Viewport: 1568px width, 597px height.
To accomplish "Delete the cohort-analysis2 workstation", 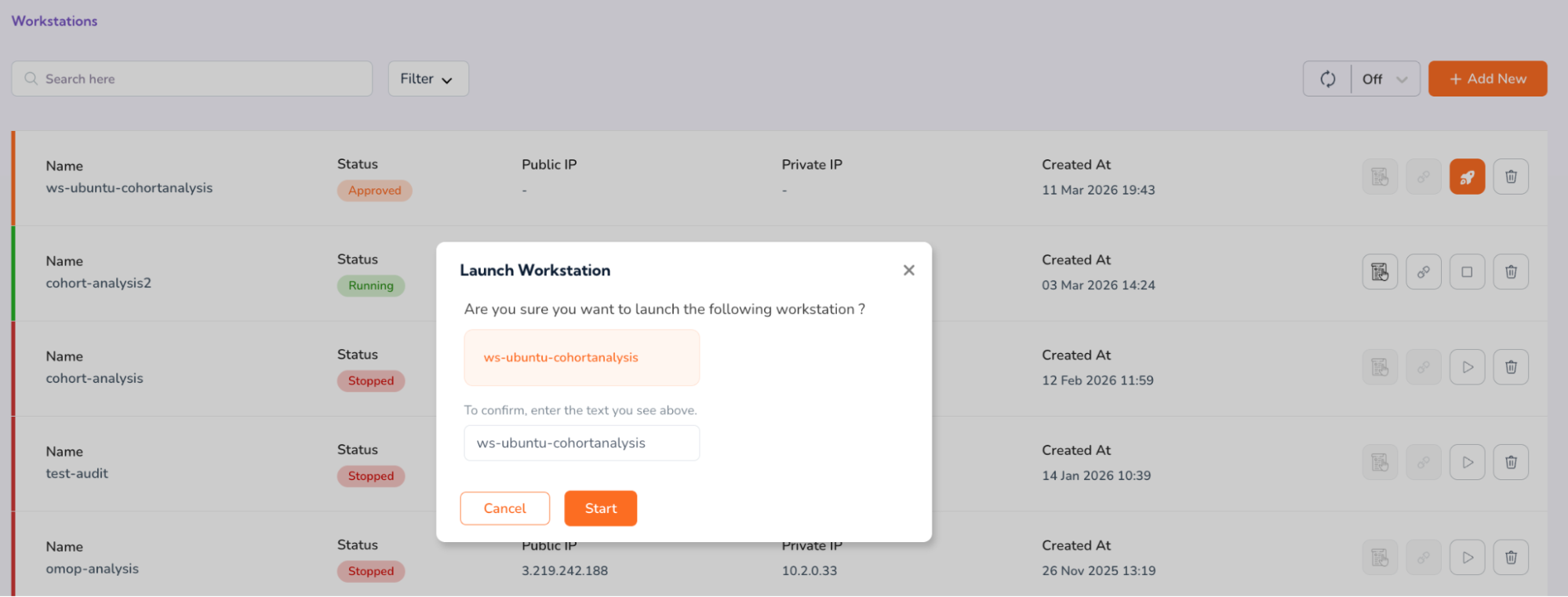I will [1511, 272].
